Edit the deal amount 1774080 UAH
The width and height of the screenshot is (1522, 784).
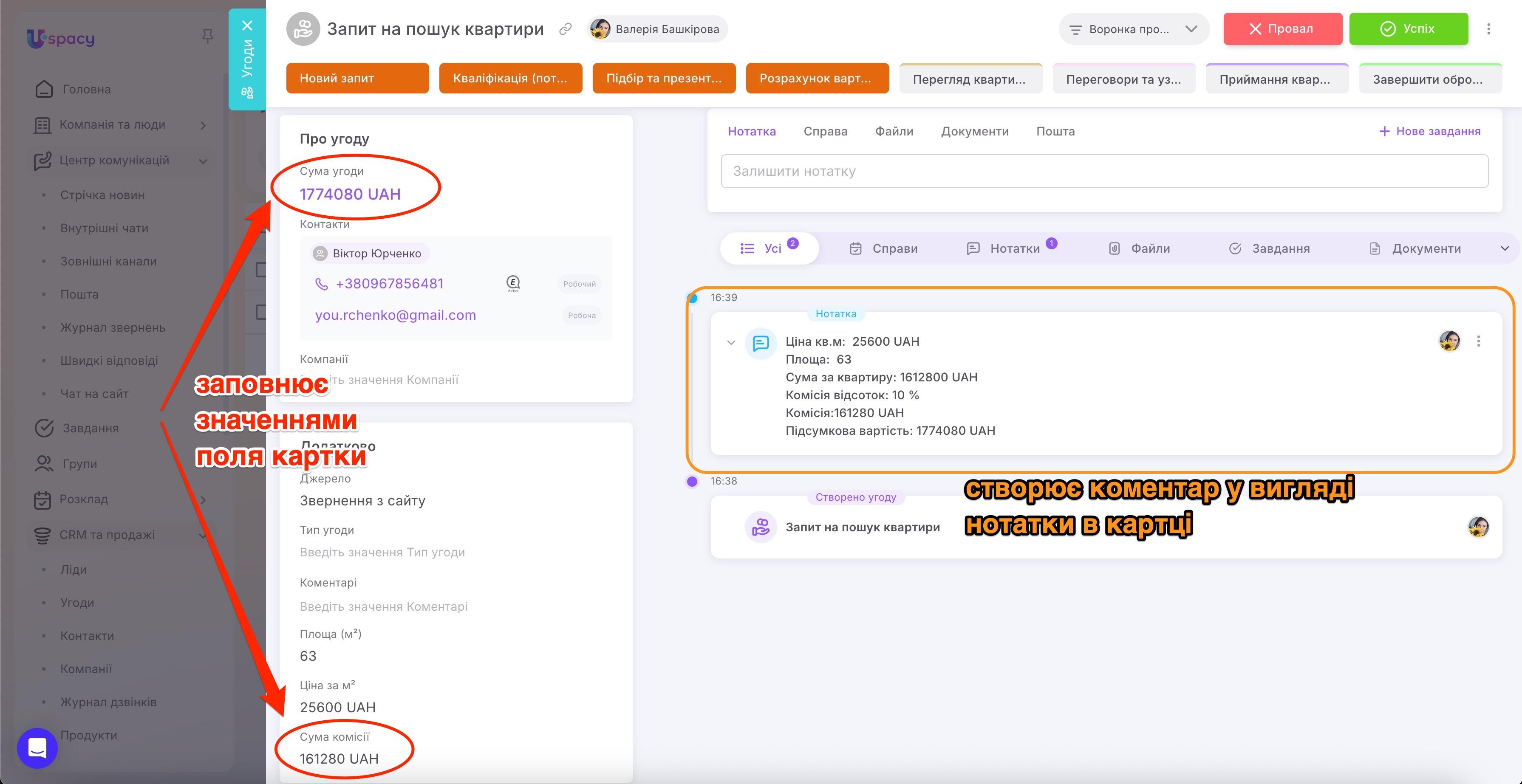(350, 194)
